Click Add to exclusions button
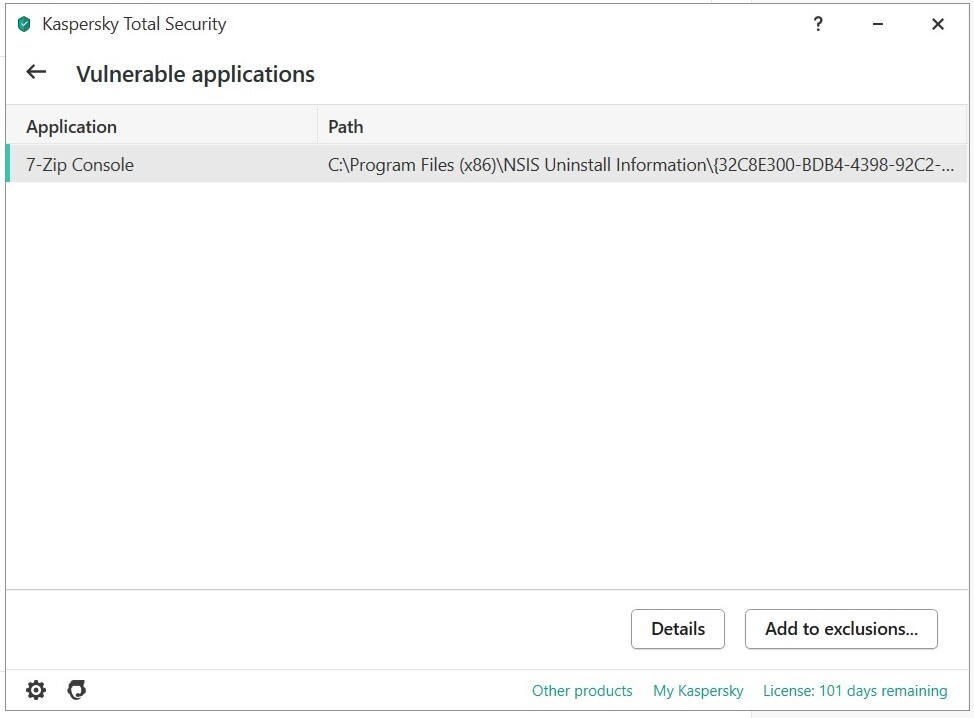 tap(841, 629)
